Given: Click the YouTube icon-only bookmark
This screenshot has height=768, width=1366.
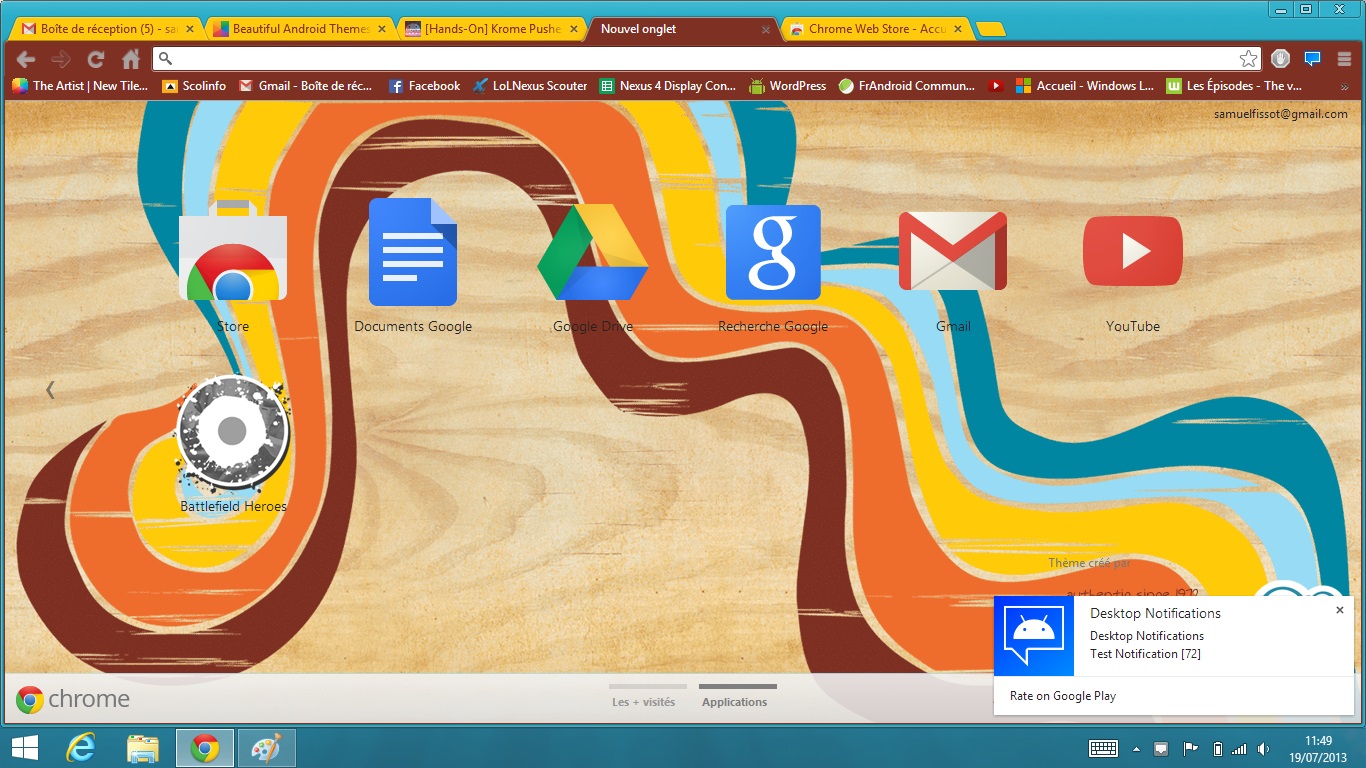Looking at the screenshot, I should 995,86.
